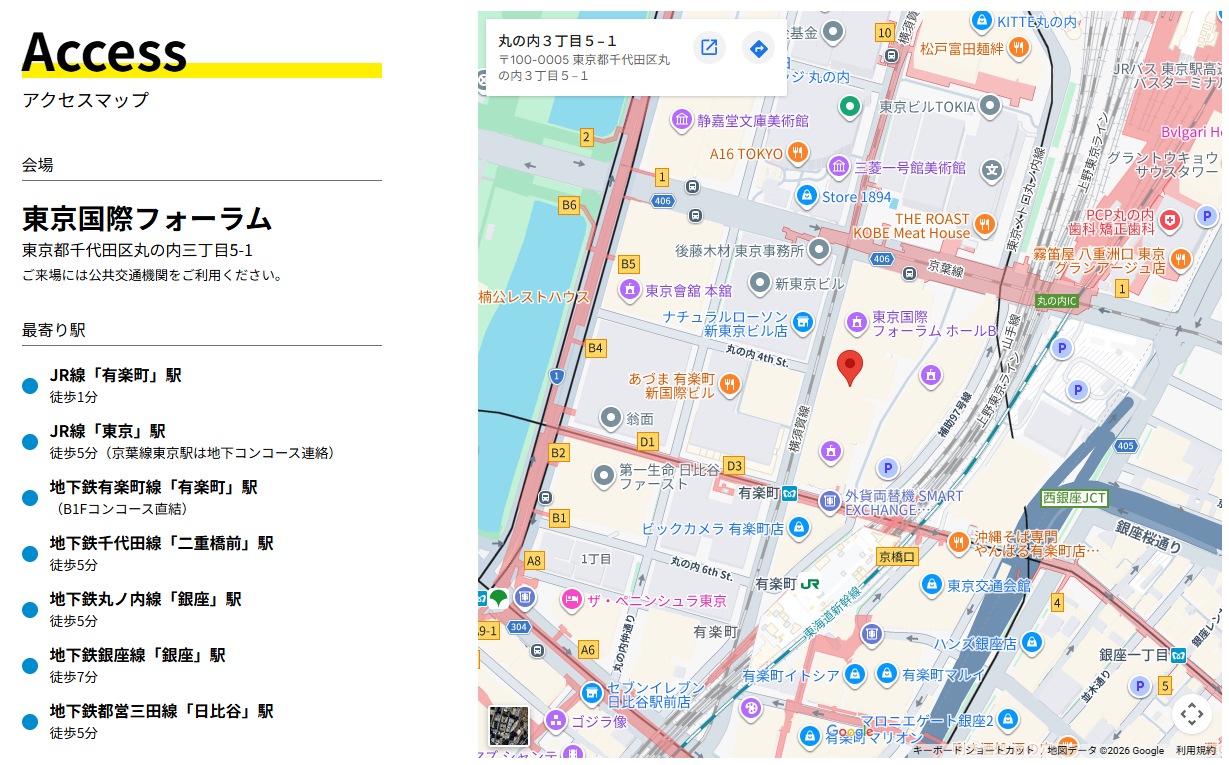1229x765 pixels.
Task: Open ザ・ペニンシュラ東京 hotel marker
Action: tap(572, 600)
